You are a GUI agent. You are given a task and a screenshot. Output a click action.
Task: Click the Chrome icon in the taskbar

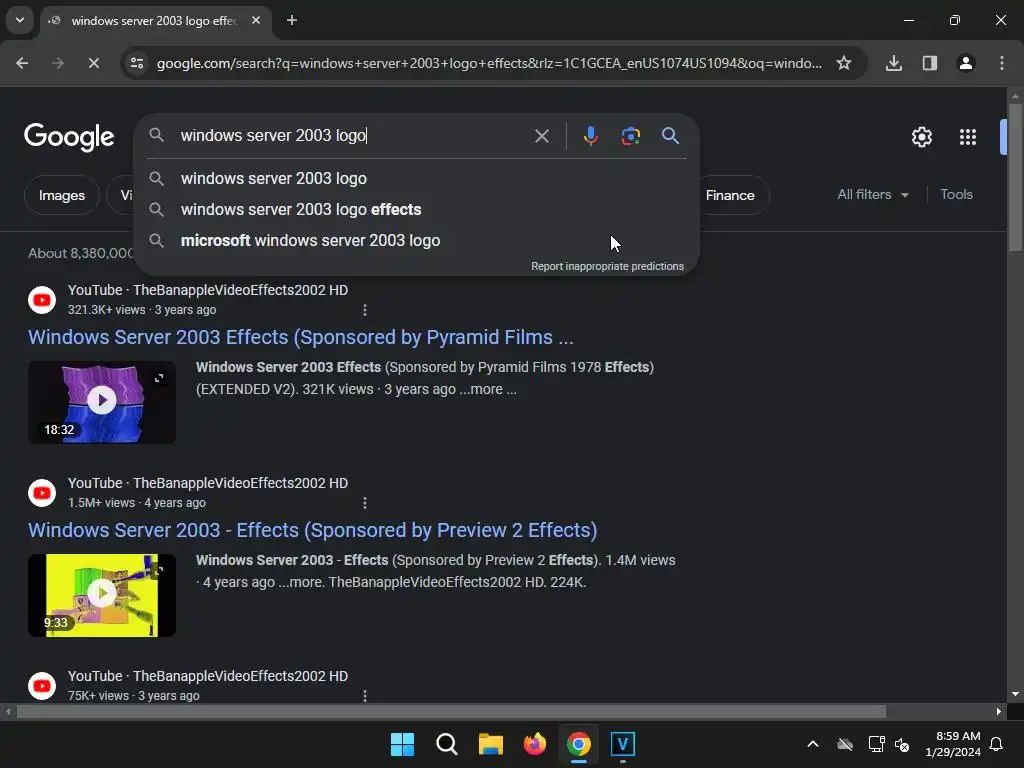[x=579, y=744]
